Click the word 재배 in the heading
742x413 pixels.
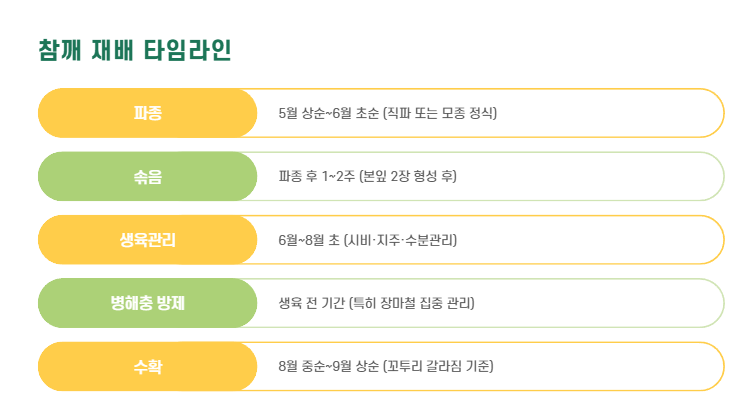[112, 50]
